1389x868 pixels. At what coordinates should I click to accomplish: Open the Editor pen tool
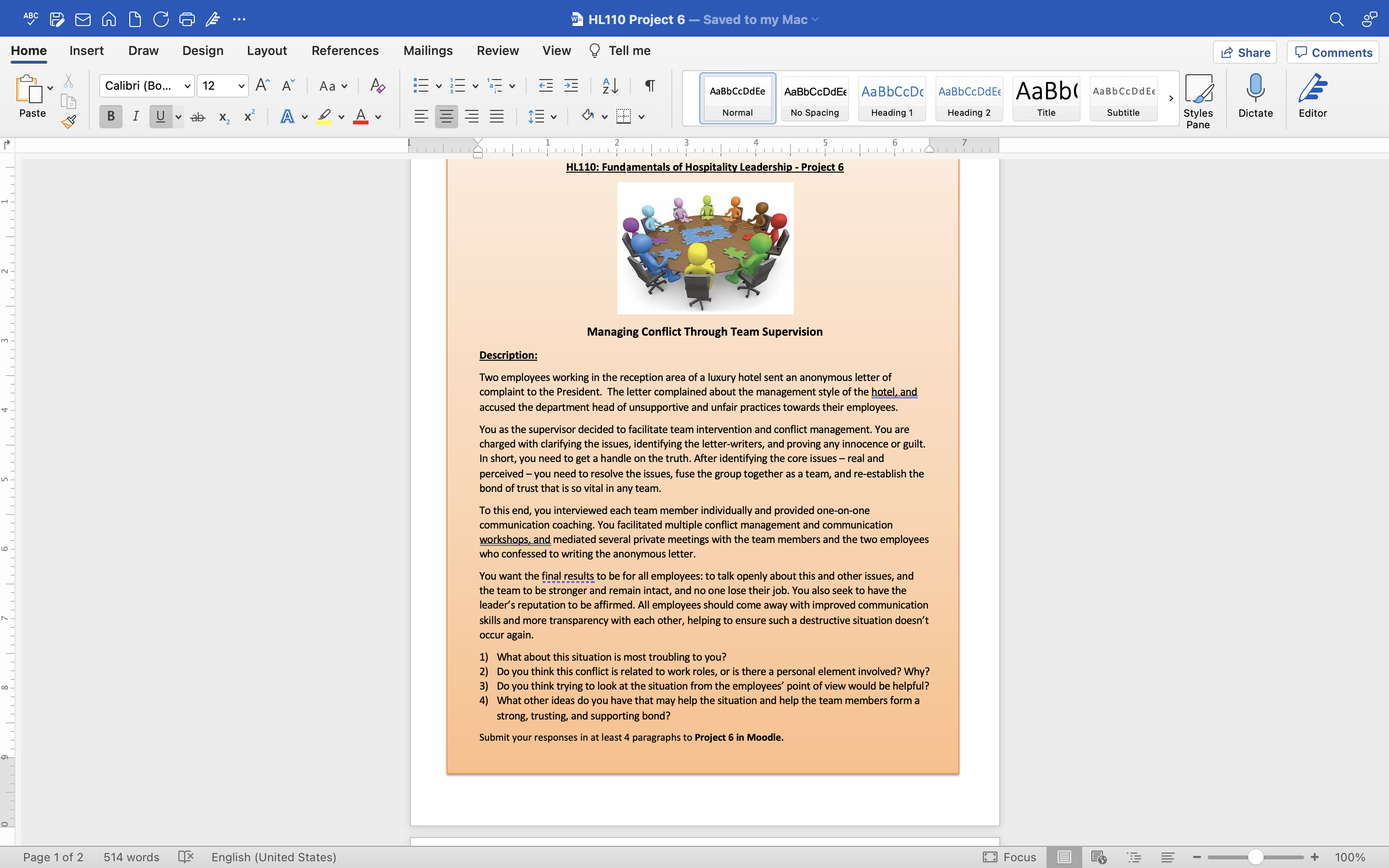1312,96
